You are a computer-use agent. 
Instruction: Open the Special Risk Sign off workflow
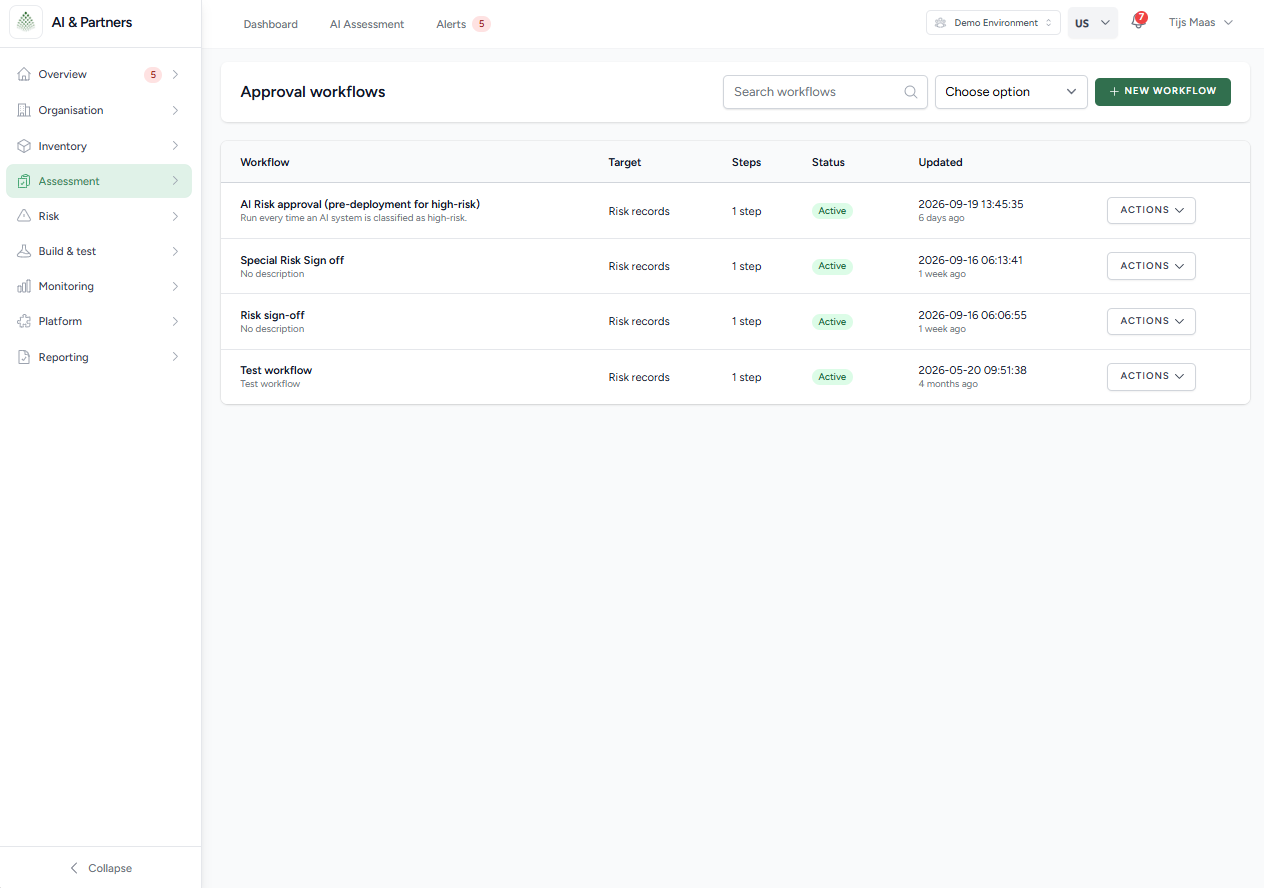292,260
